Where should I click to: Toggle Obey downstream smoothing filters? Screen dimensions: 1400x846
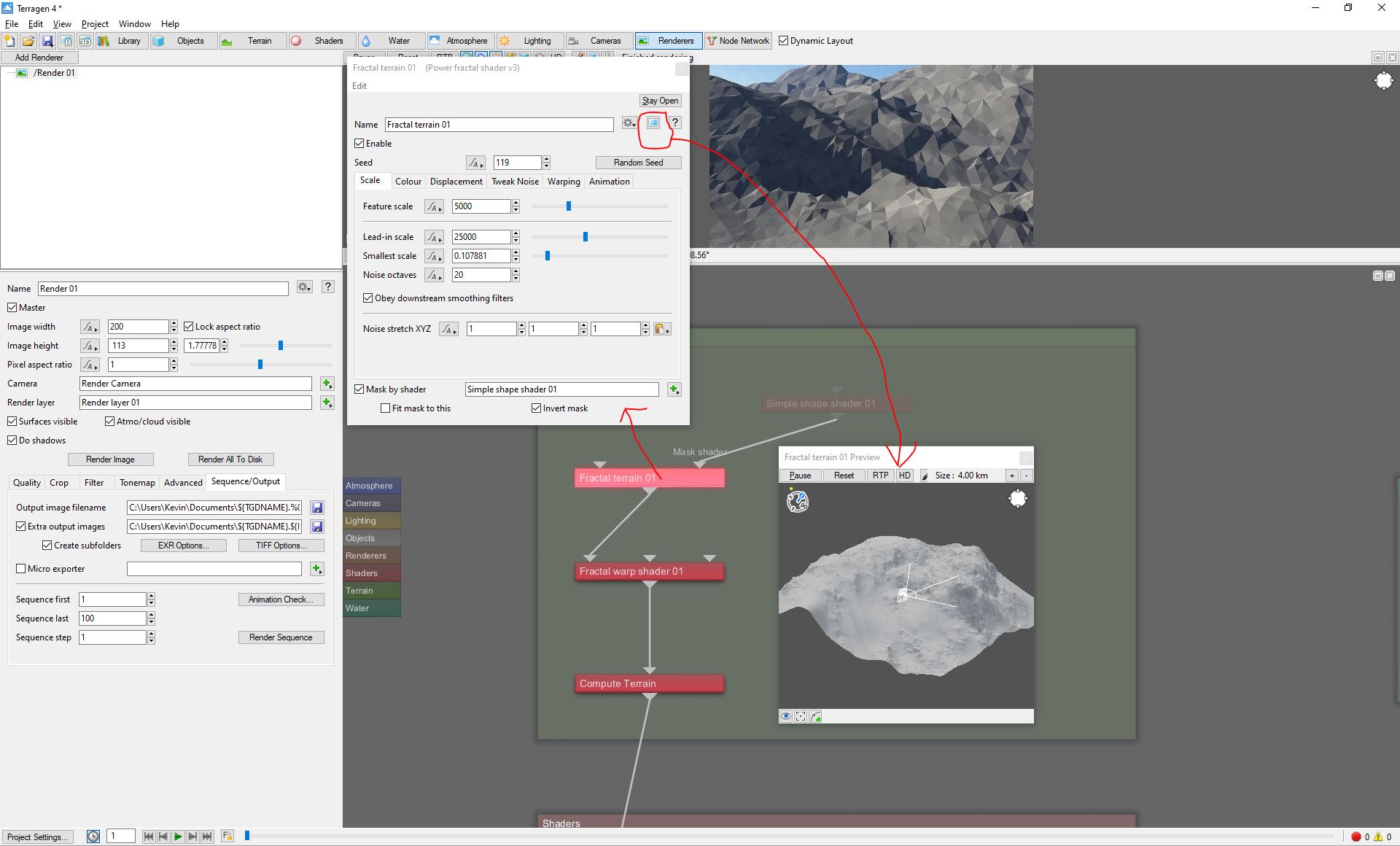pyautogui.click(x=368, y=298)
